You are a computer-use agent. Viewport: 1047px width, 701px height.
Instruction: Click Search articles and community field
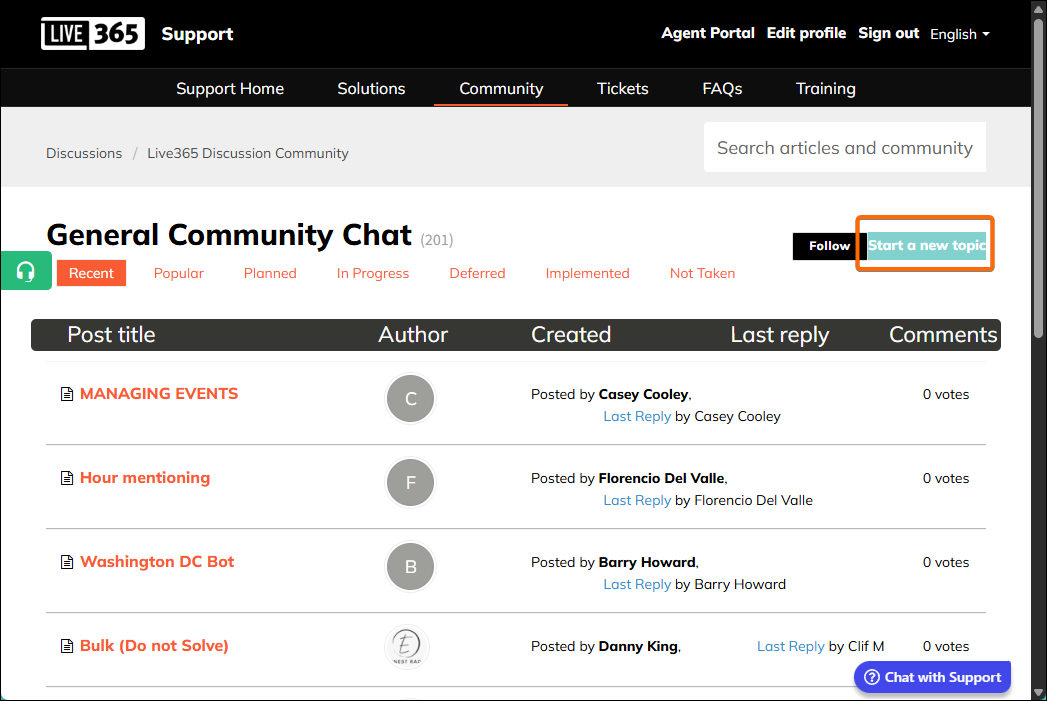pyautogui.click(x=845, y=148)
